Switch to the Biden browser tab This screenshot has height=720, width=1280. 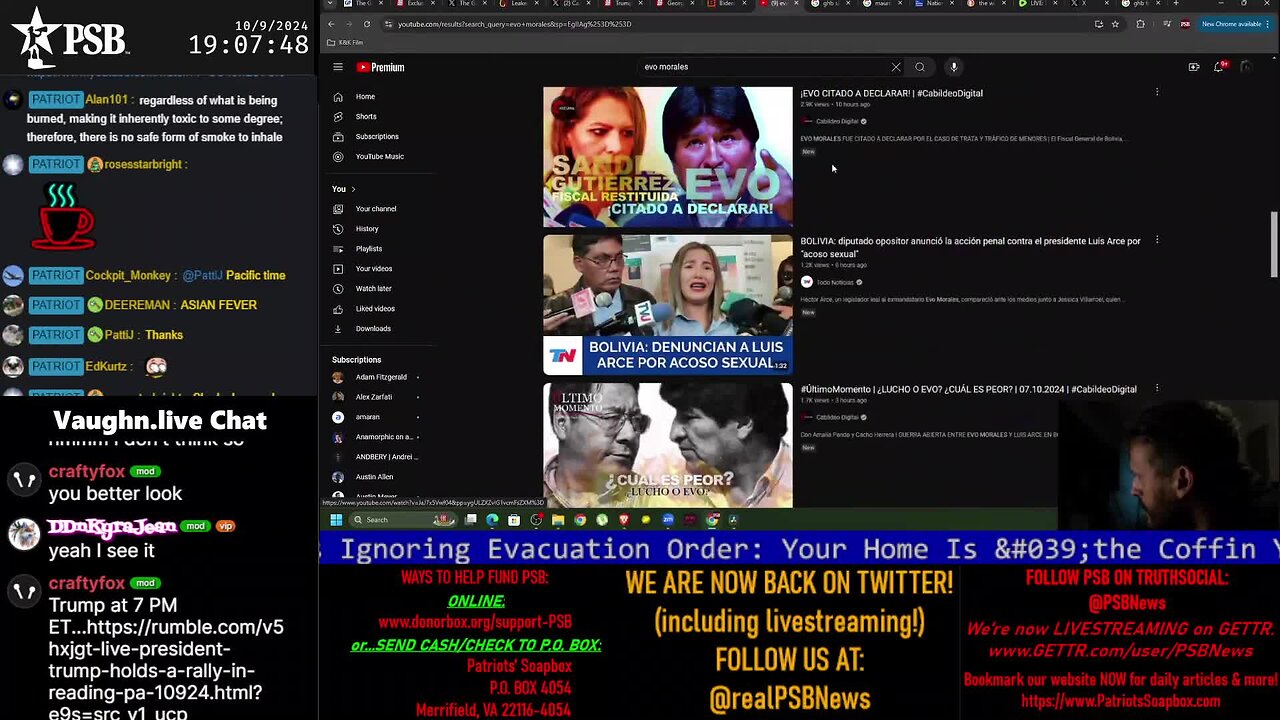pyautogui.click(x=728, y=4)
